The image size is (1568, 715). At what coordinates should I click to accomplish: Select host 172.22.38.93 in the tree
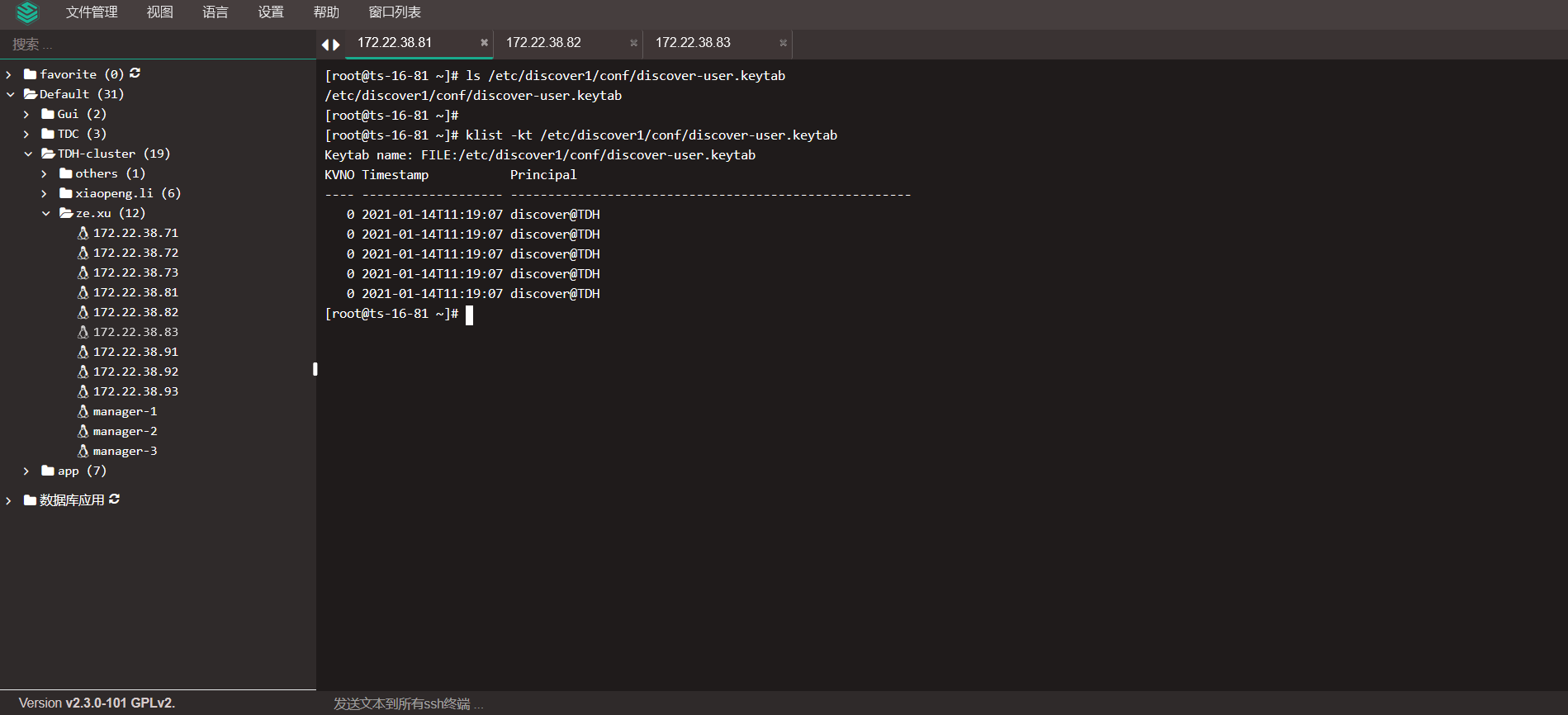[x=135, y=391]
